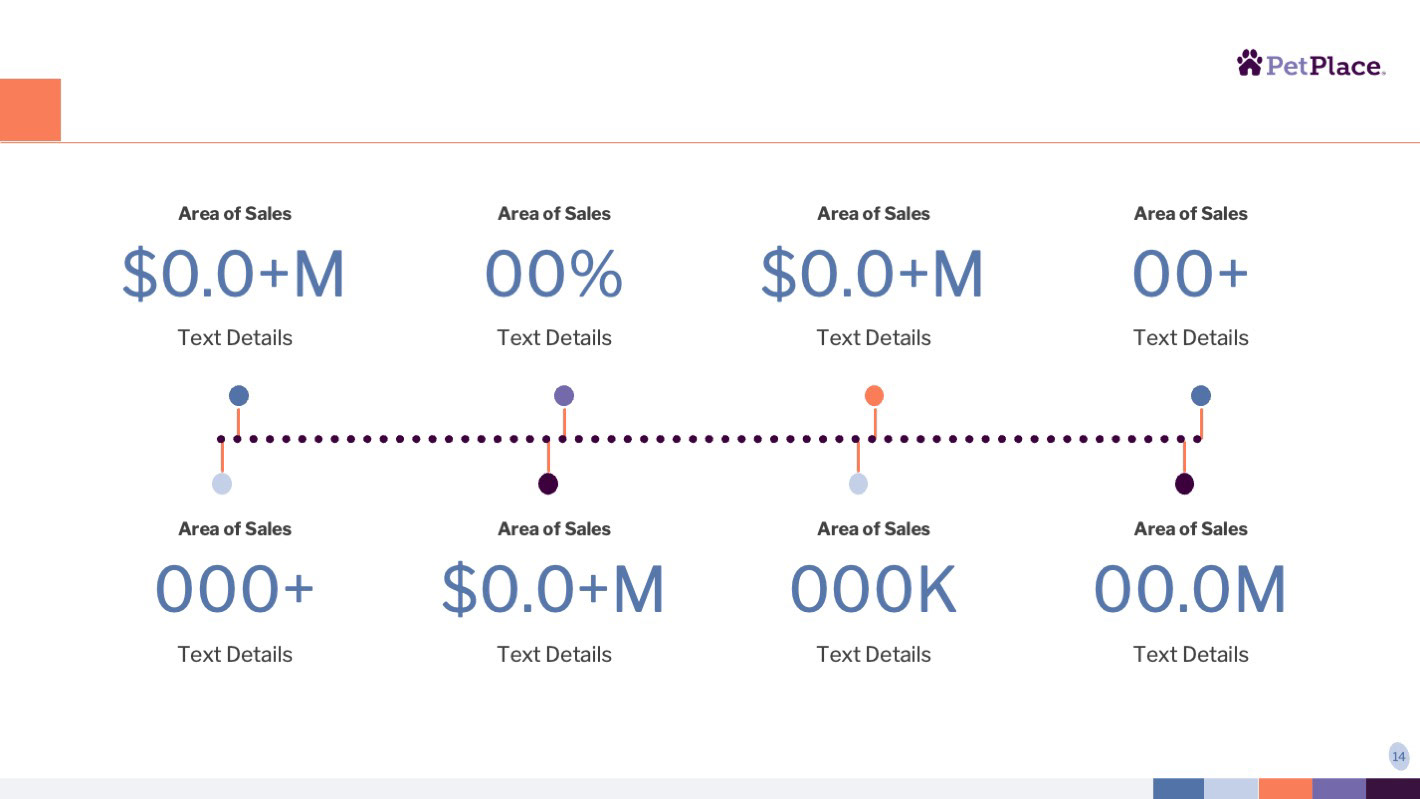Select the purple timeline marker above the dotted line
The width and height of the screenshot is (1420, 799).
(564, 395)
